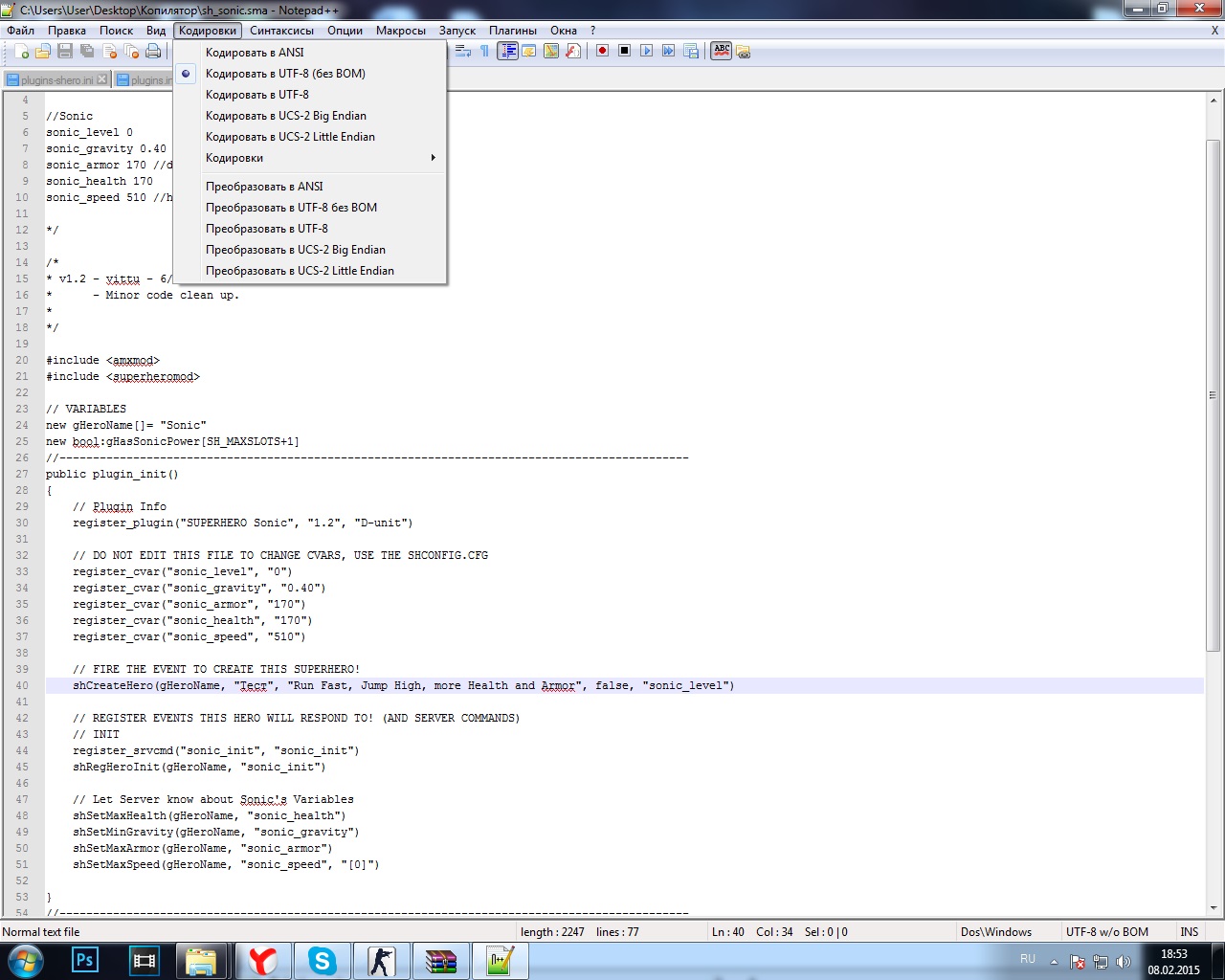Close the plugins-shero.ini tab

pos(102,79)
